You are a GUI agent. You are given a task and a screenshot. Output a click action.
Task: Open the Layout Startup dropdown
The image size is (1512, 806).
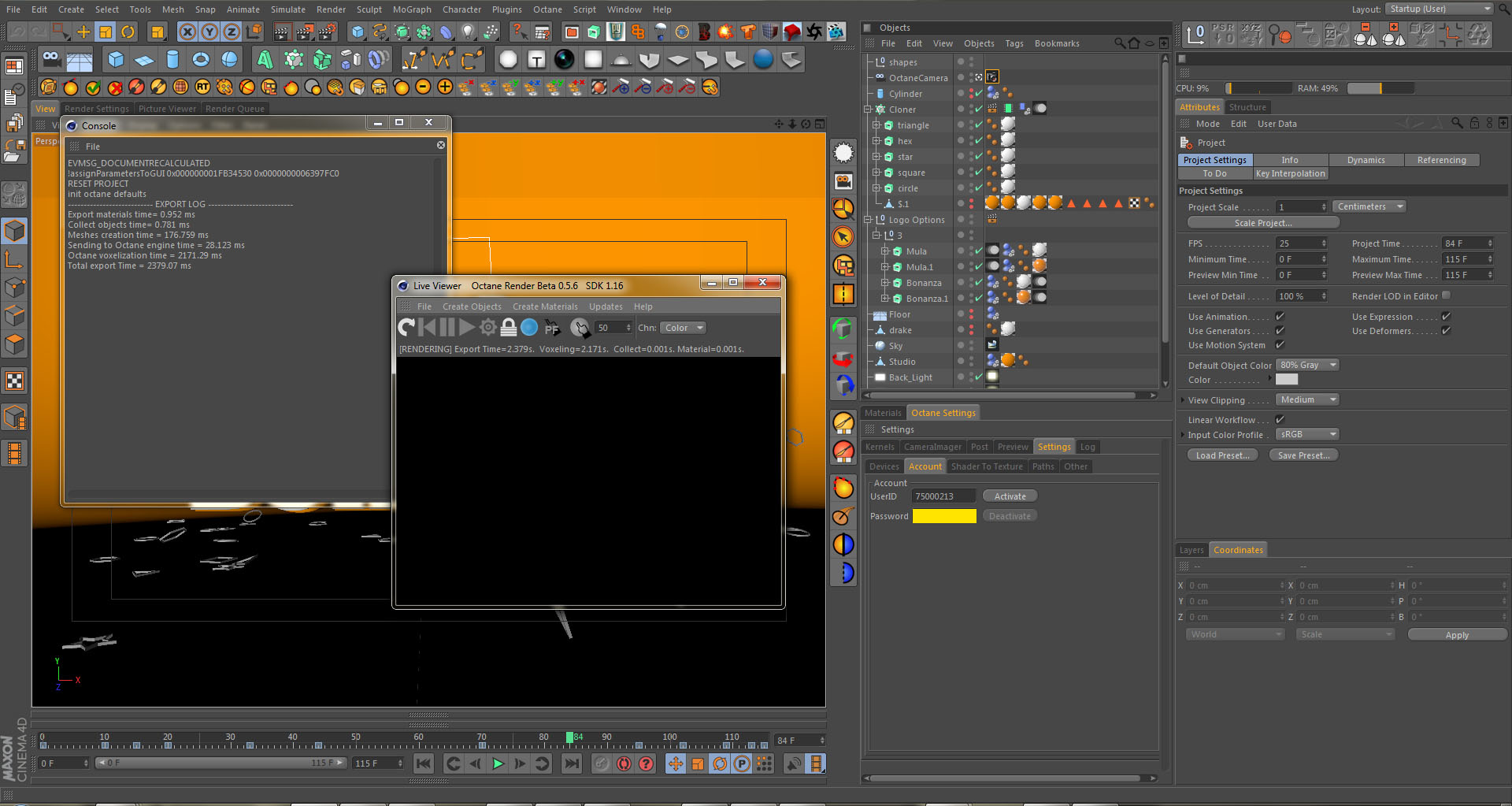point(1440,9)
